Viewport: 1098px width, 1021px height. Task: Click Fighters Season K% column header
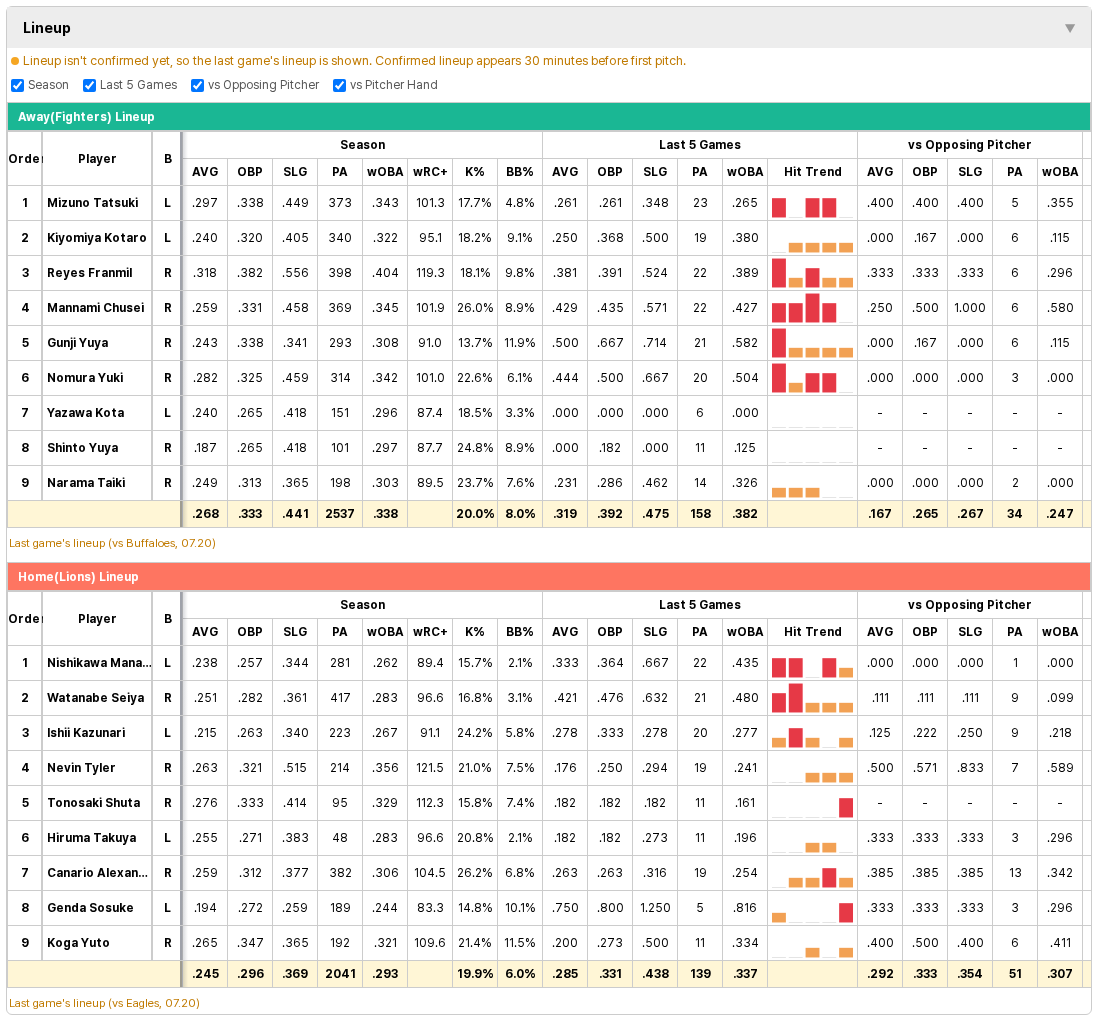475,172
